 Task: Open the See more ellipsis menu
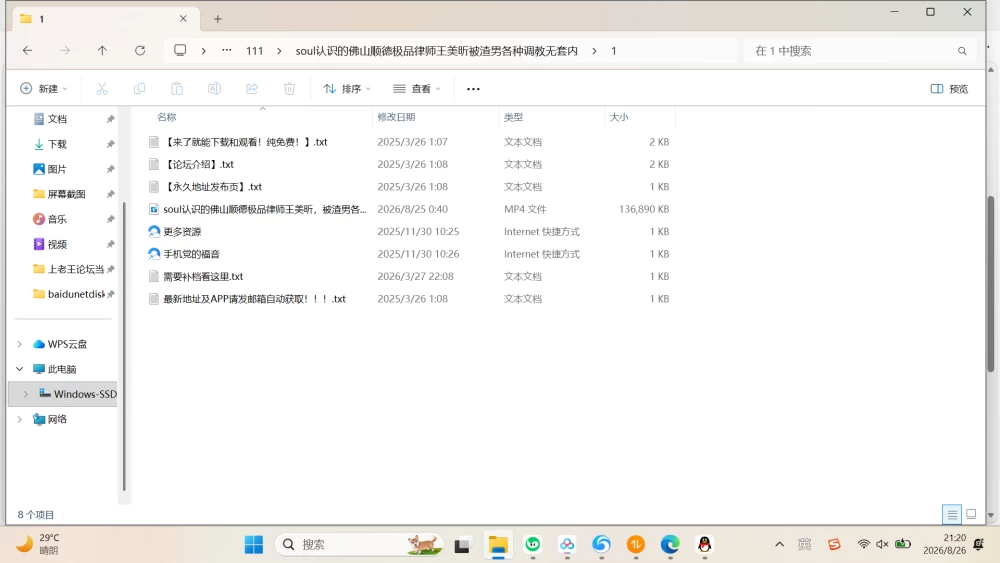point(473,89)
